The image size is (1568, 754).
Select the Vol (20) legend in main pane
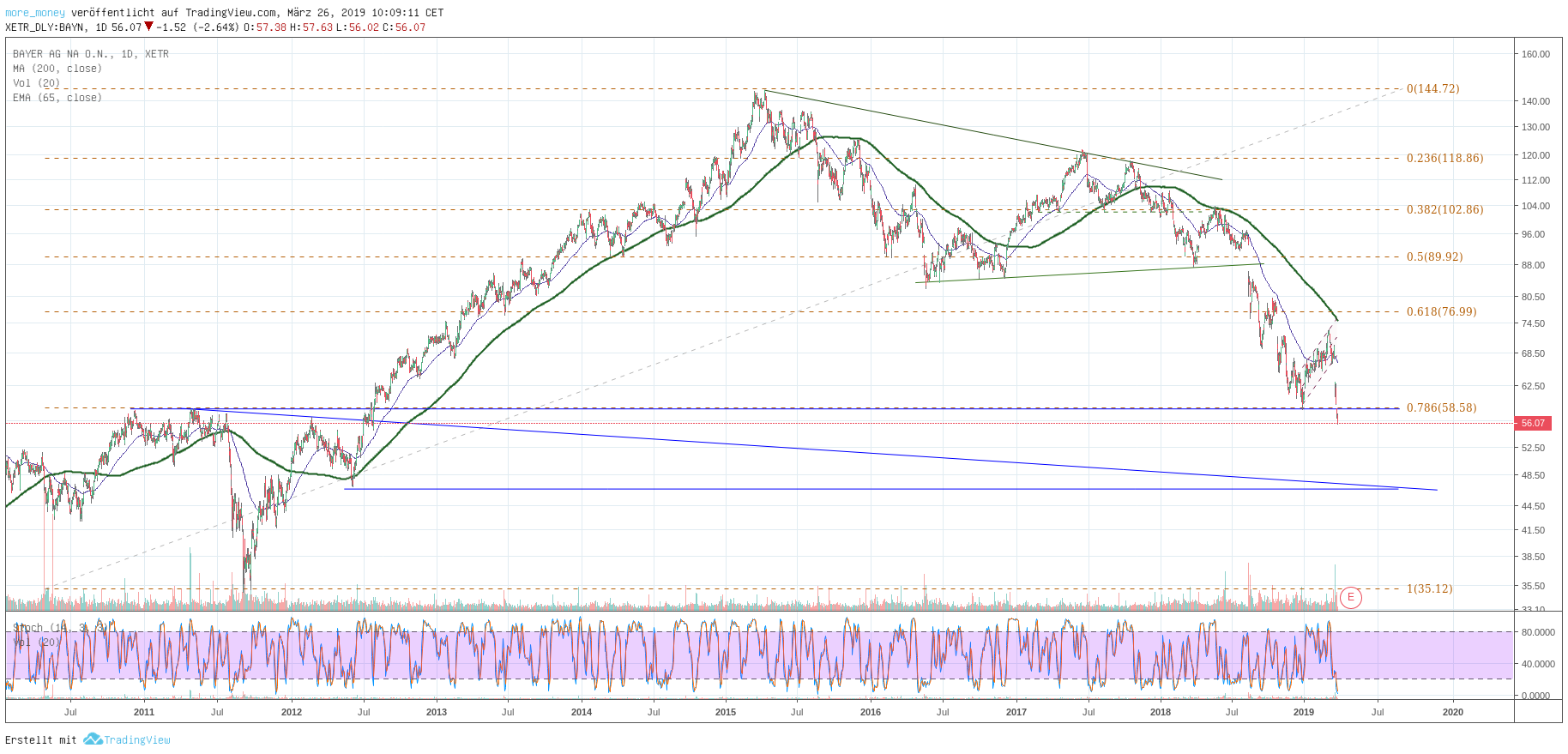37,83
